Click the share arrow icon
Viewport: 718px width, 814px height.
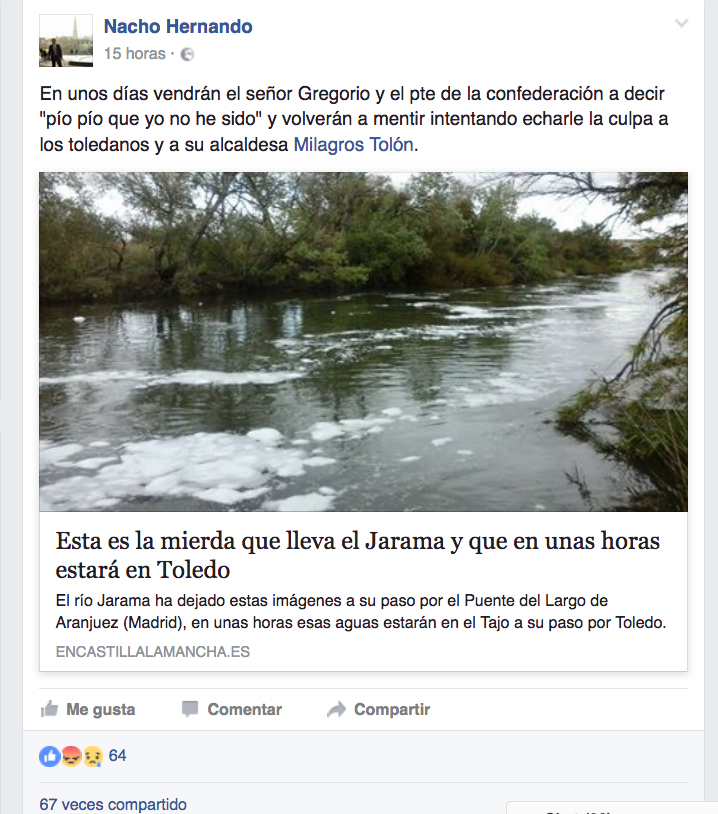tap(336, 709)
